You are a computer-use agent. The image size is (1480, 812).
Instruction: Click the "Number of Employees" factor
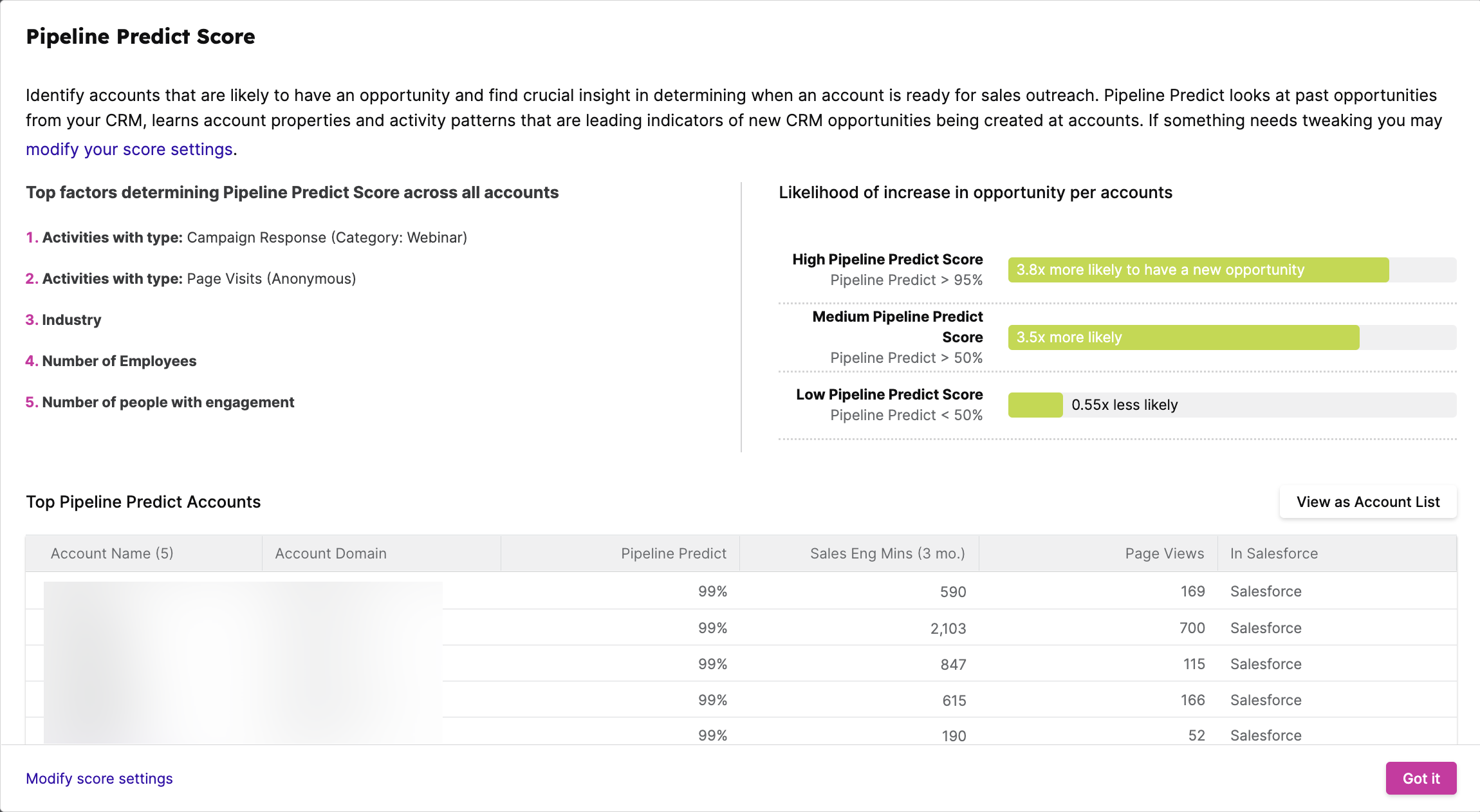pos(120,360)
